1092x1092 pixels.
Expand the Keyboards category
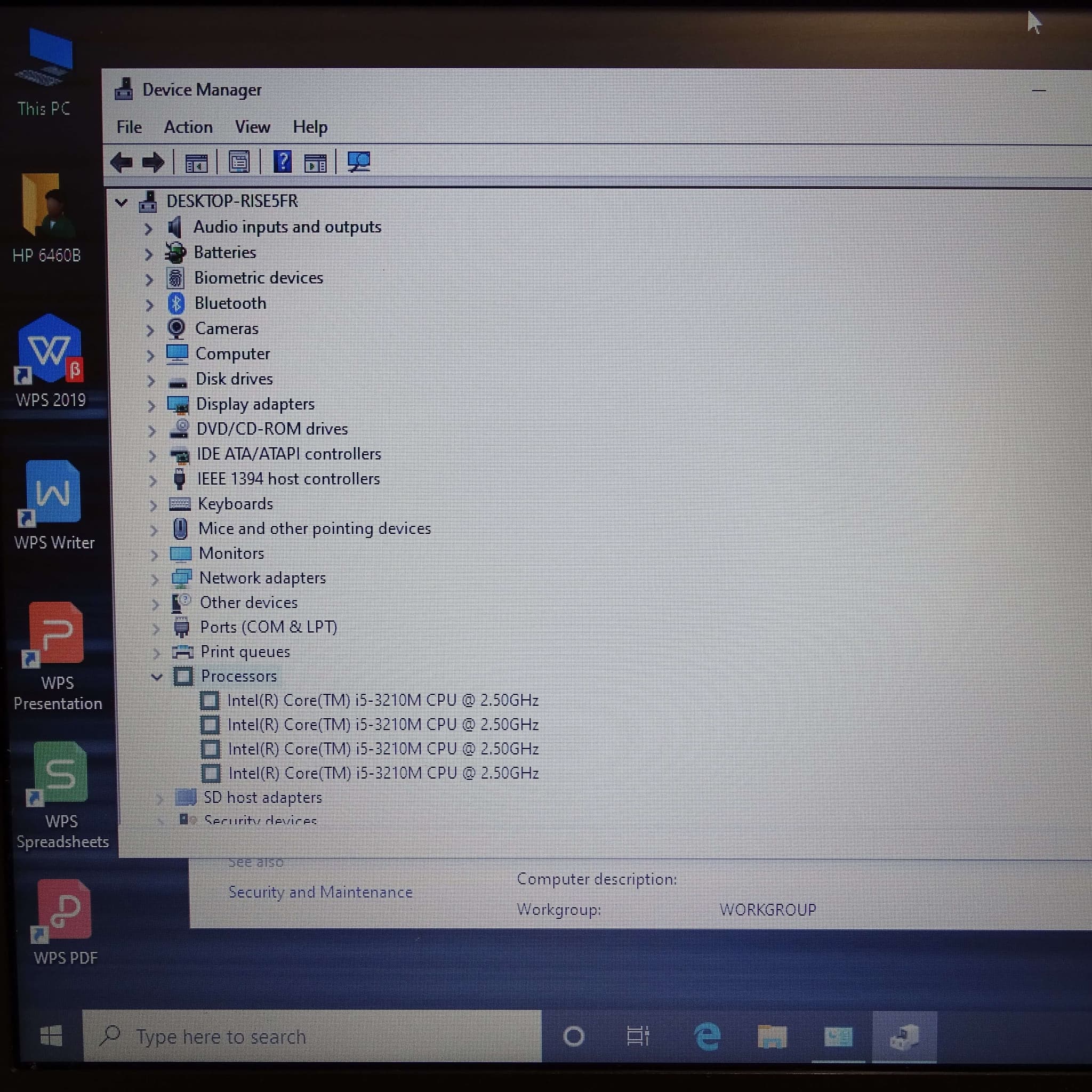(x=152, y=505)
